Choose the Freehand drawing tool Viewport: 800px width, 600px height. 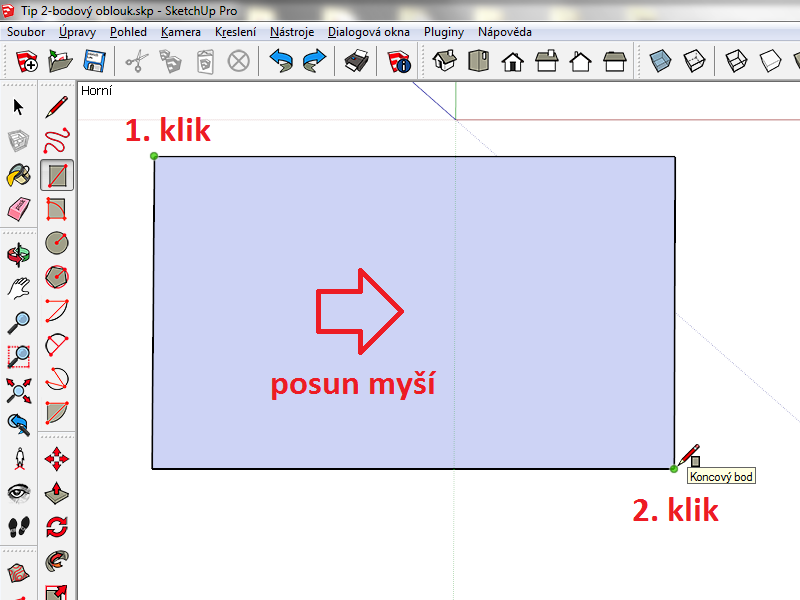click(x=58, y=141)
